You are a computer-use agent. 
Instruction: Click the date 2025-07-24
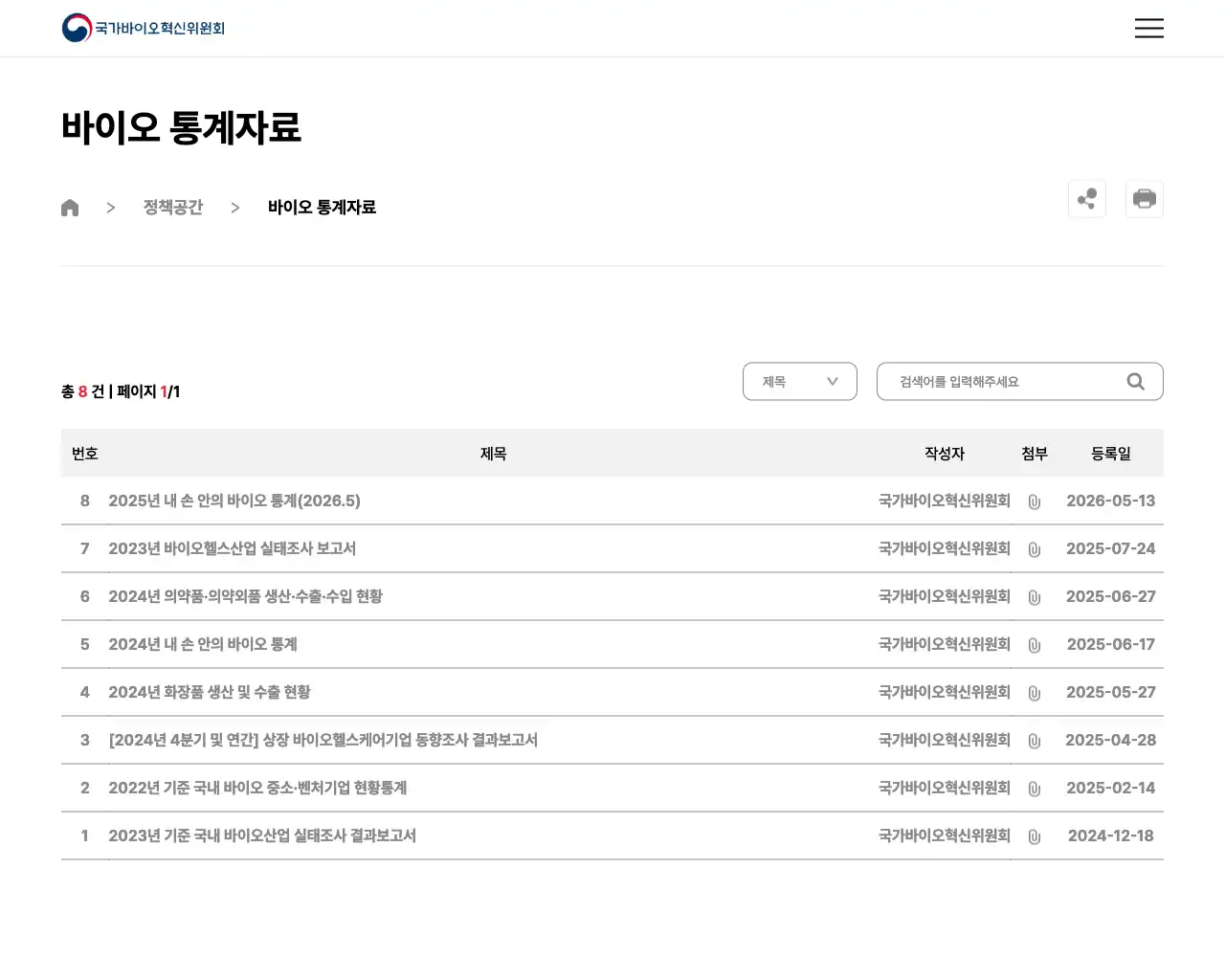tap(1111, 548)
